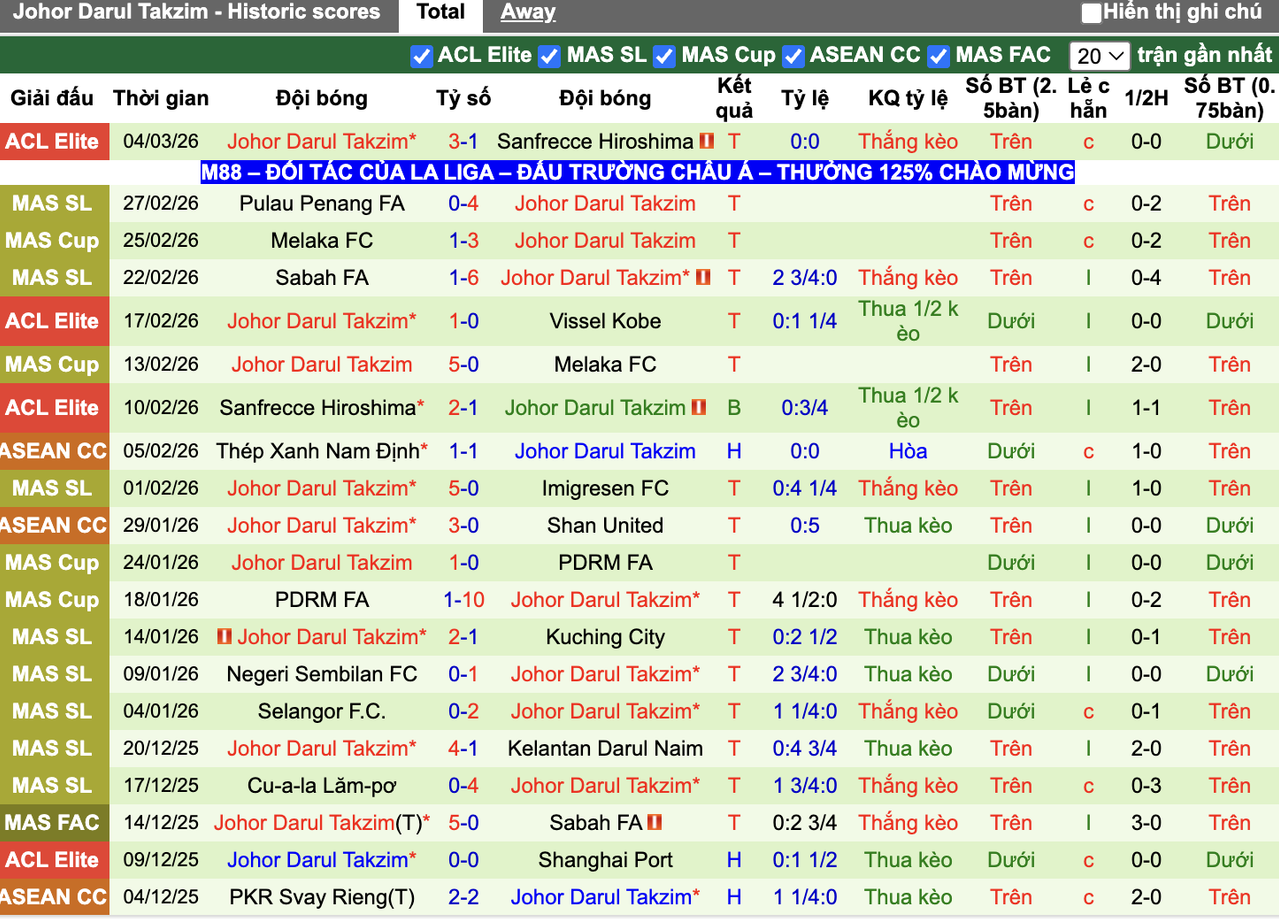Viewport: 1279px width, 922px height.
Task: Select the Thời gian column header
Action: coord(161,98)
